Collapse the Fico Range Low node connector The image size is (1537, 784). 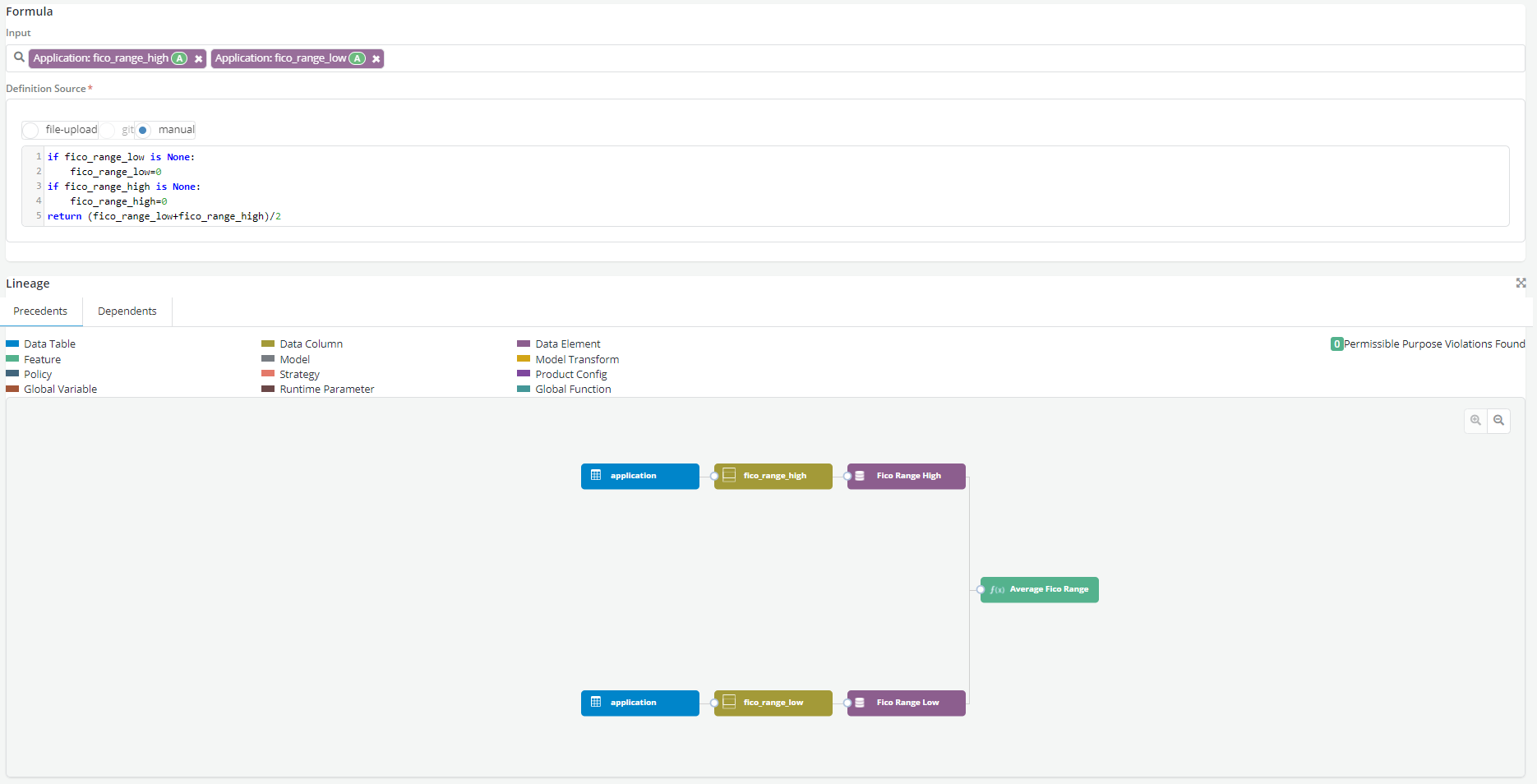pos(847,703)
